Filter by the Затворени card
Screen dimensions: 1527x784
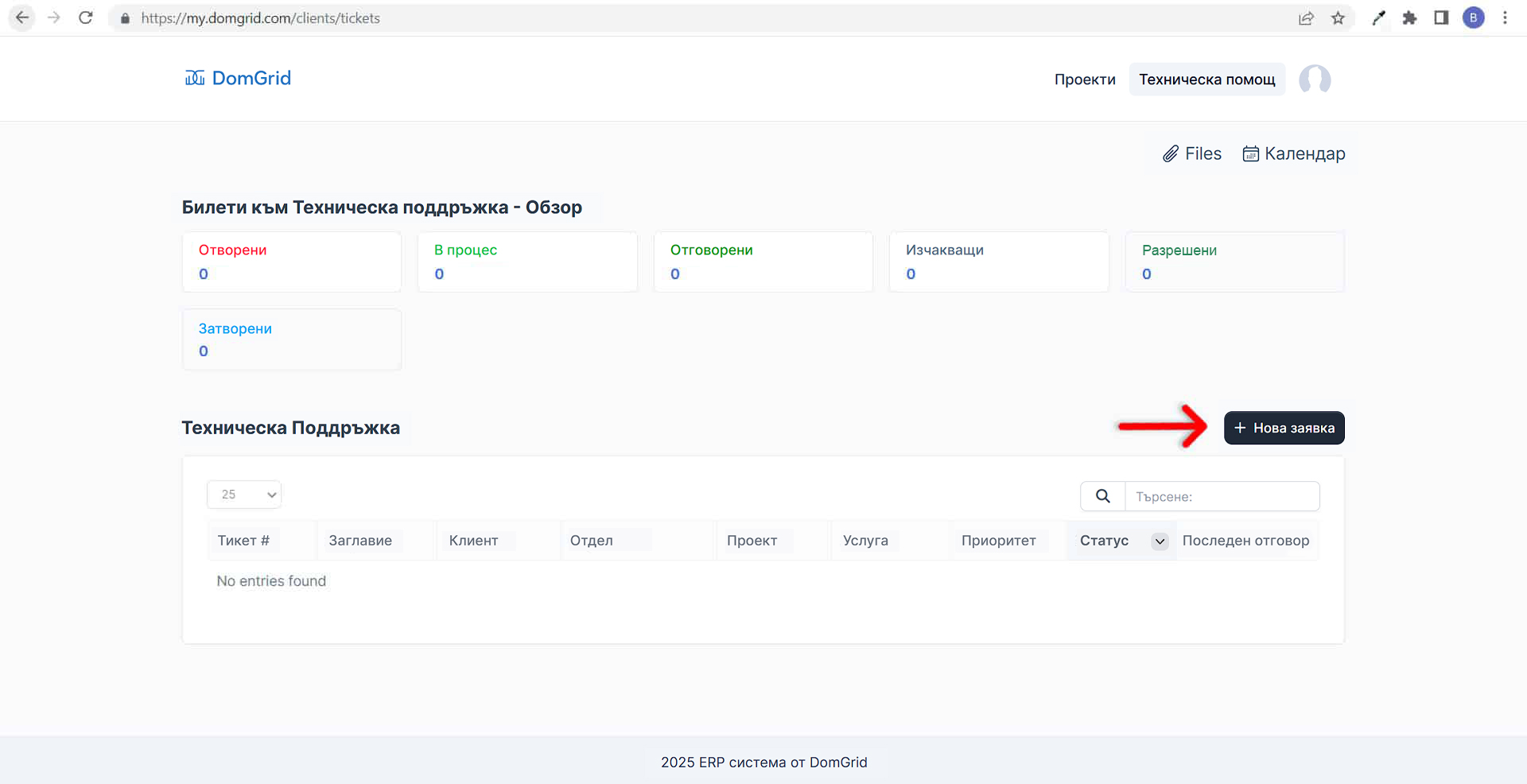(292, 340)
